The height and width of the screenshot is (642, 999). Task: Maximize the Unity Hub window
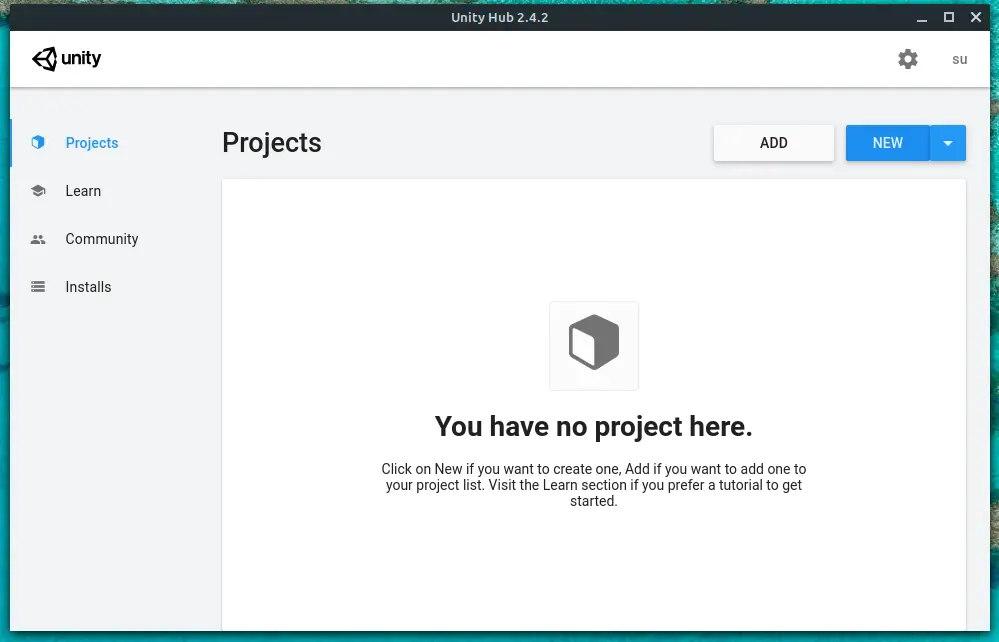click(949, 17)
